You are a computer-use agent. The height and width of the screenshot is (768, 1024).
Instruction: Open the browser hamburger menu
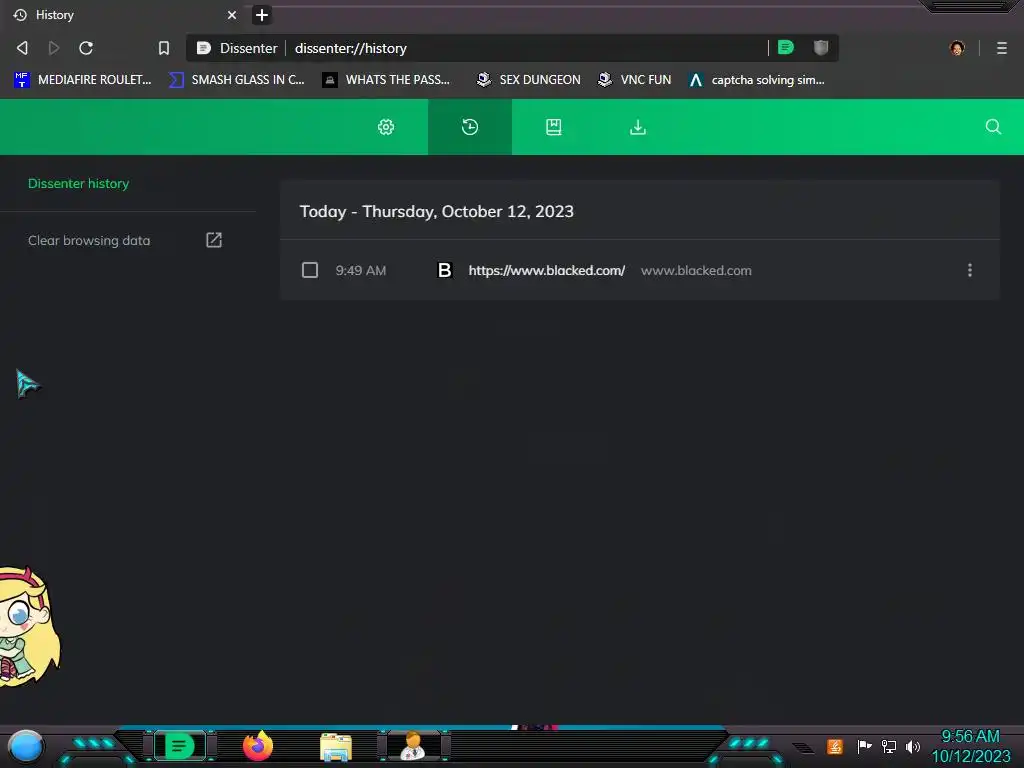[1002, 48]
